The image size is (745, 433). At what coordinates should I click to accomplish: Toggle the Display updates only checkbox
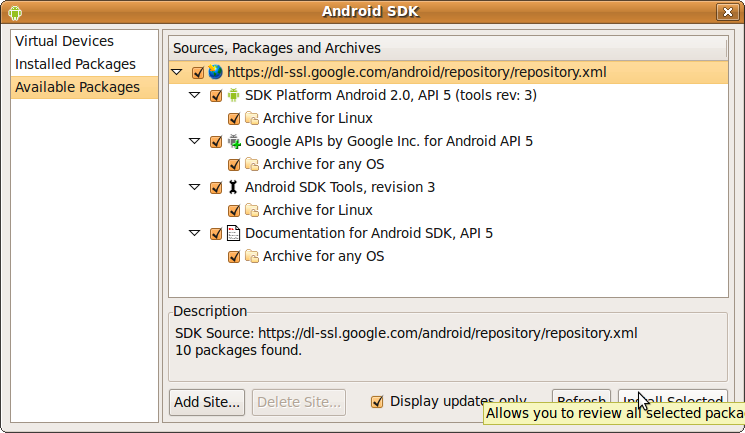[x=377, y=402]
